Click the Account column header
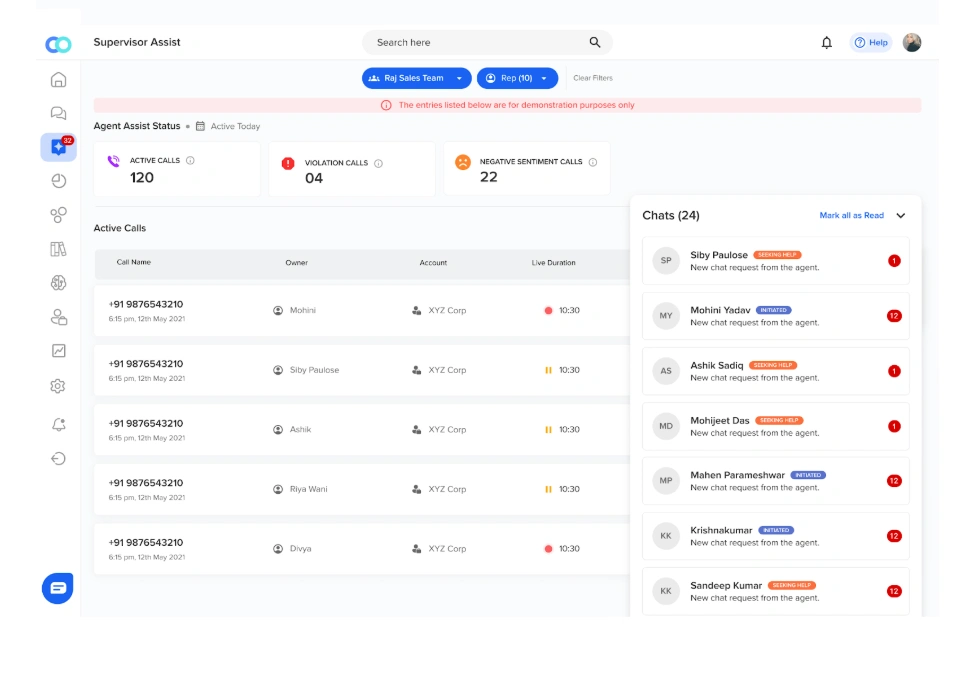Viewport: 980px width, 685px height. (433, 262)
